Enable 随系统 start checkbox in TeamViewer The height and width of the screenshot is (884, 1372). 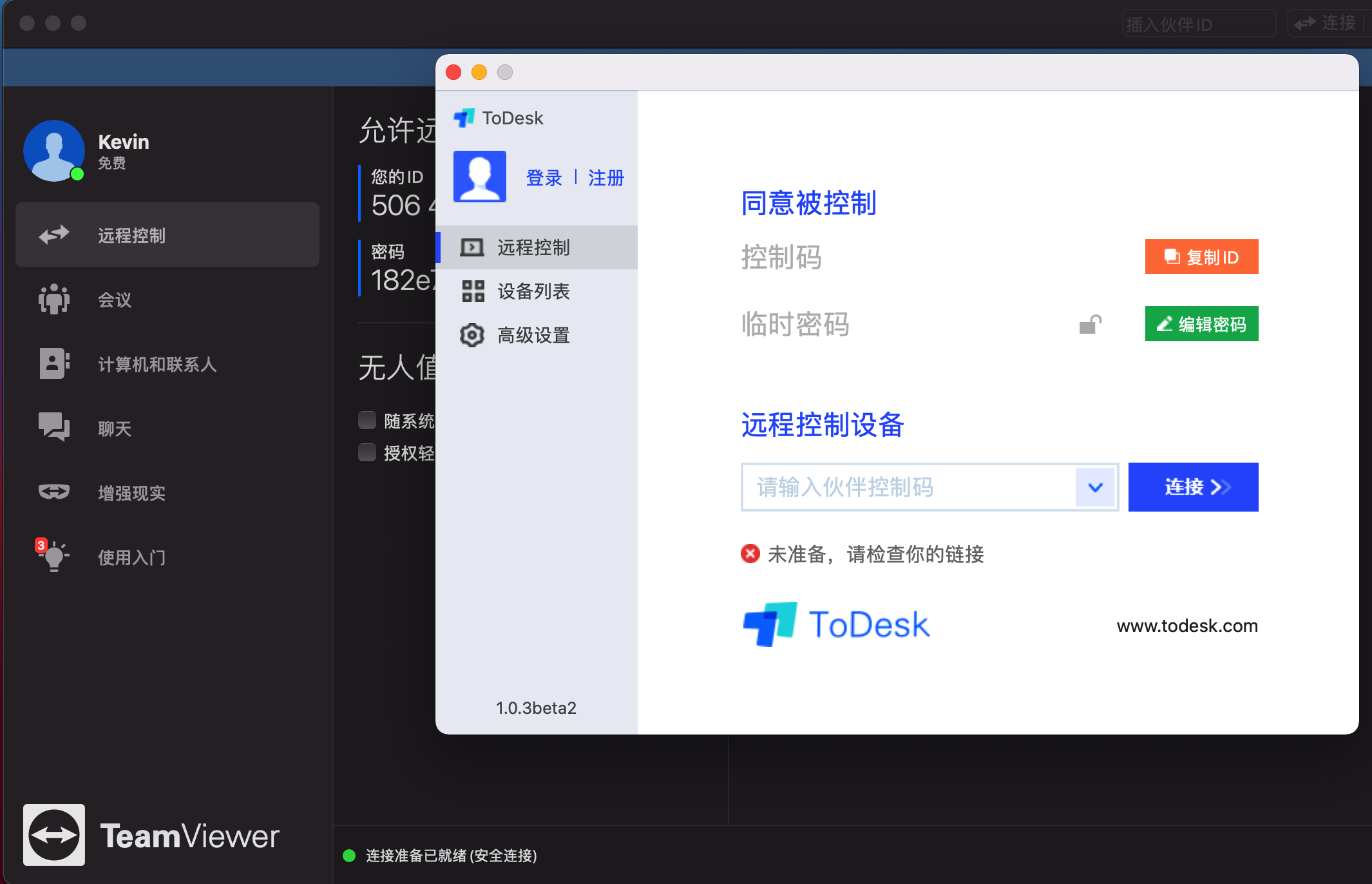point(367,420)
